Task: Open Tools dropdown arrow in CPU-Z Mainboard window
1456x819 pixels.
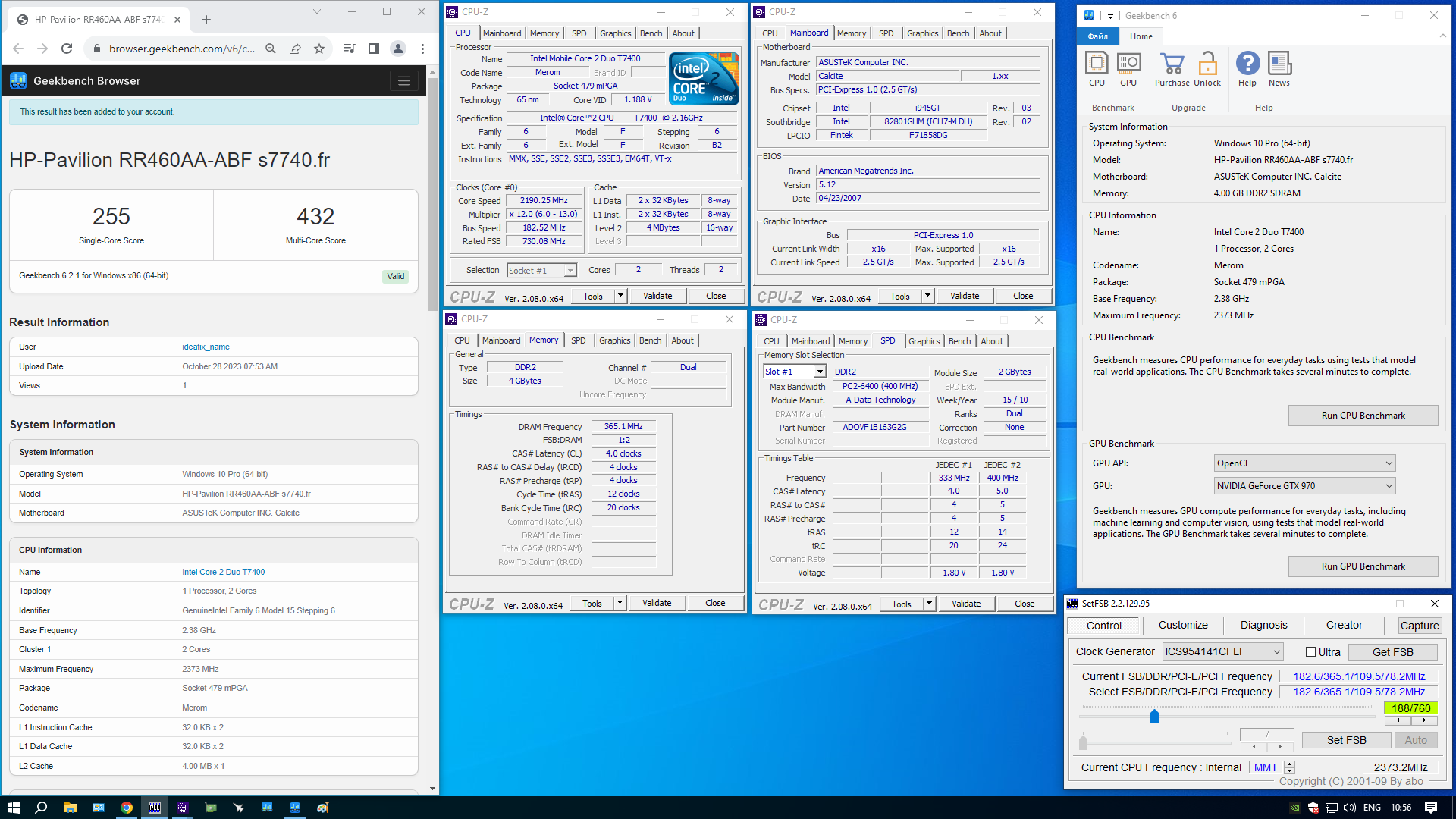Action: pos(927,296)
